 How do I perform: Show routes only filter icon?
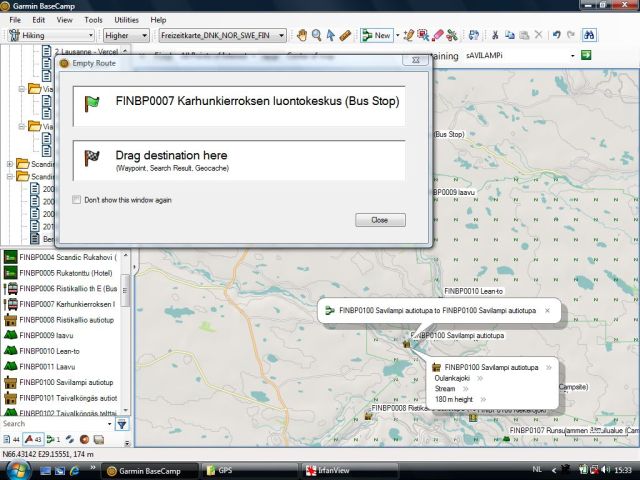52,440
